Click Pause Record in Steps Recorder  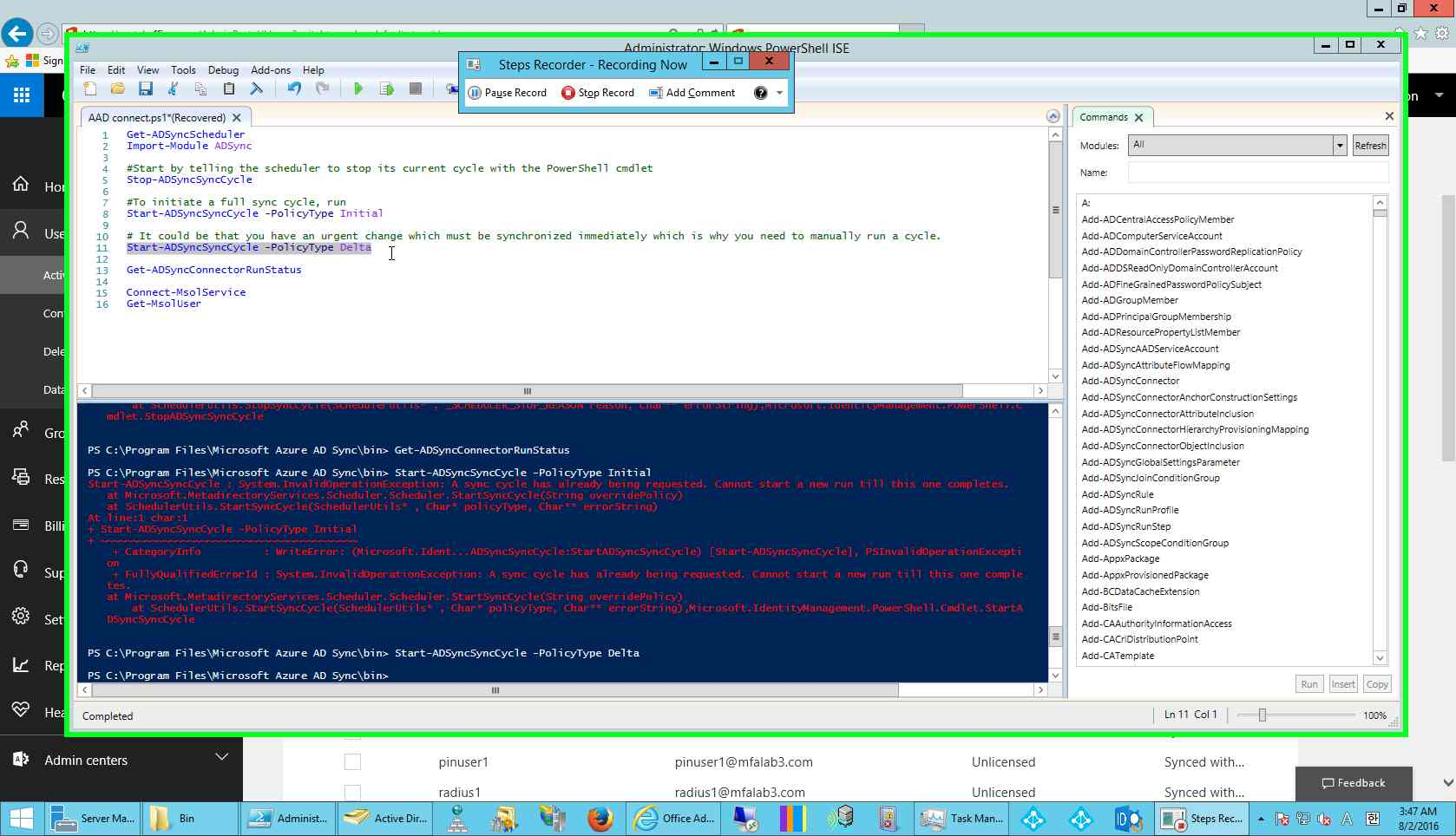[x=508, y=93]
